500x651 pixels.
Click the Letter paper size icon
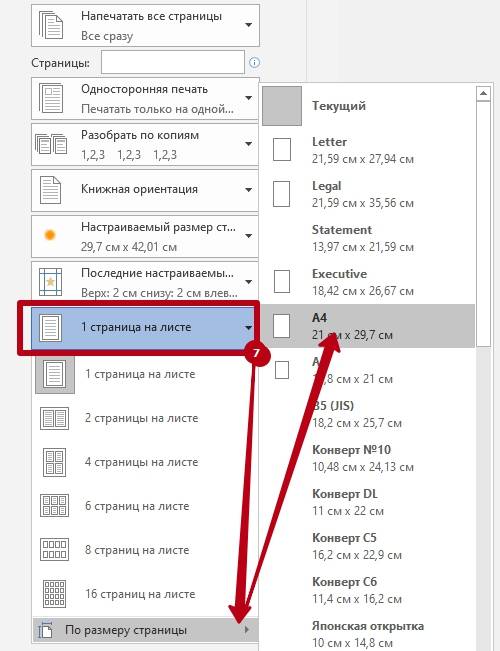(x=282, y=149)
